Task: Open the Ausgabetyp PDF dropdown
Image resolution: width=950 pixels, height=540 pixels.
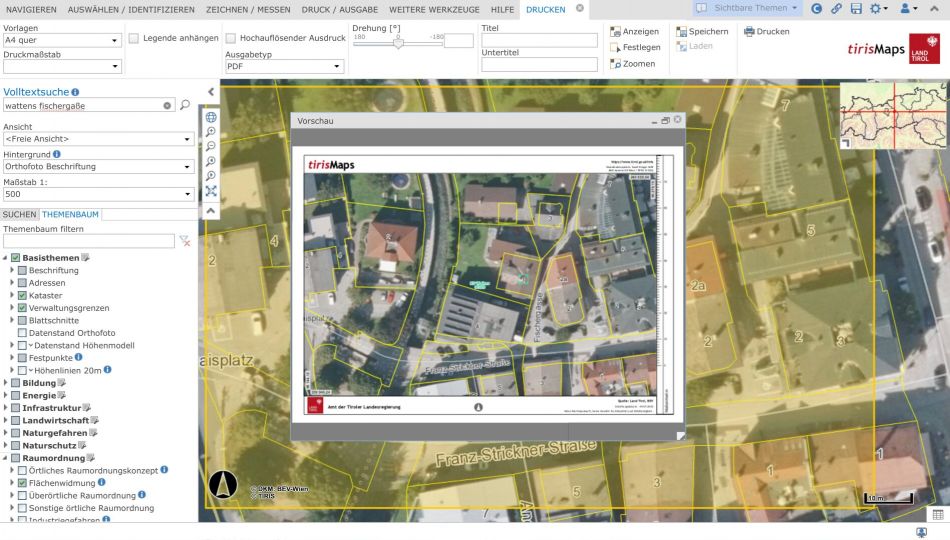Action: coord(284,66)
